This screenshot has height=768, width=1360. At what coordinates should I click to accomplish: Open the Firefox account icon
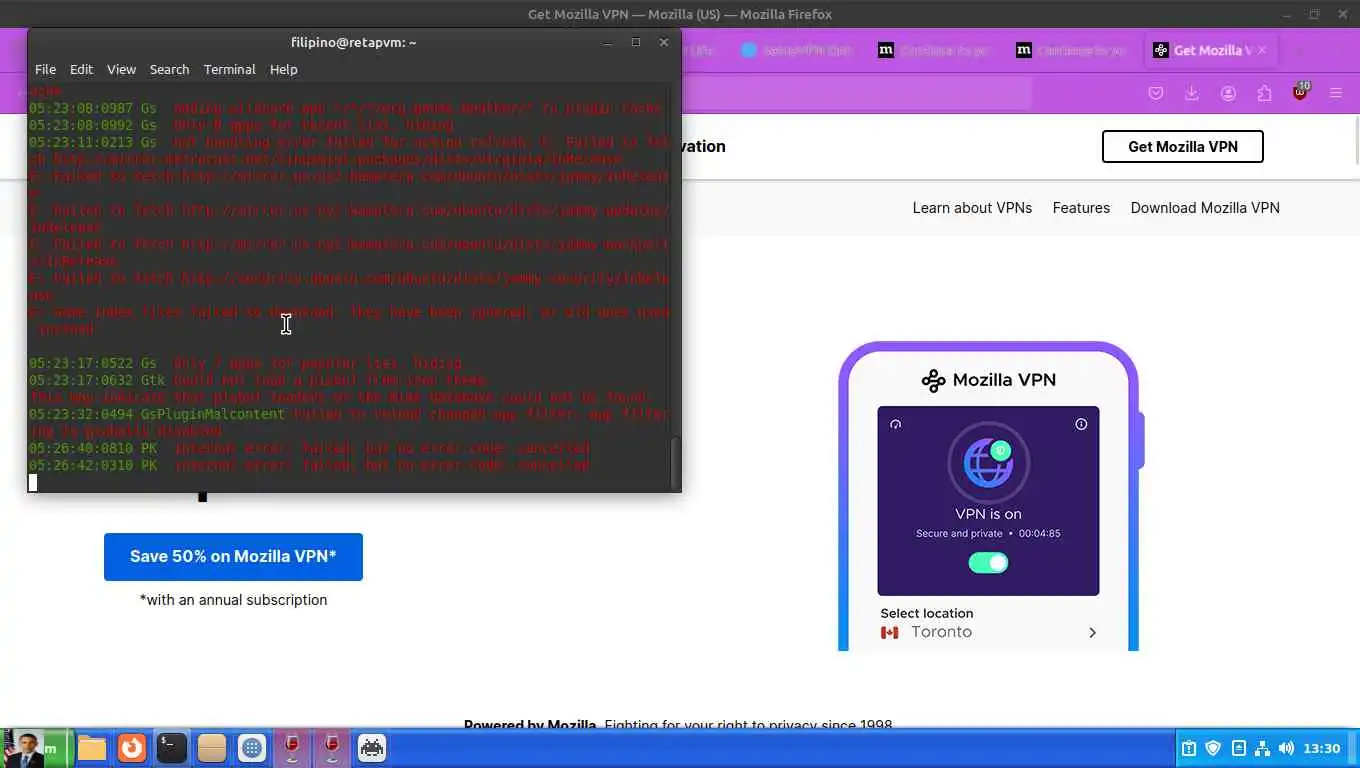click(x=1228, y=93)
